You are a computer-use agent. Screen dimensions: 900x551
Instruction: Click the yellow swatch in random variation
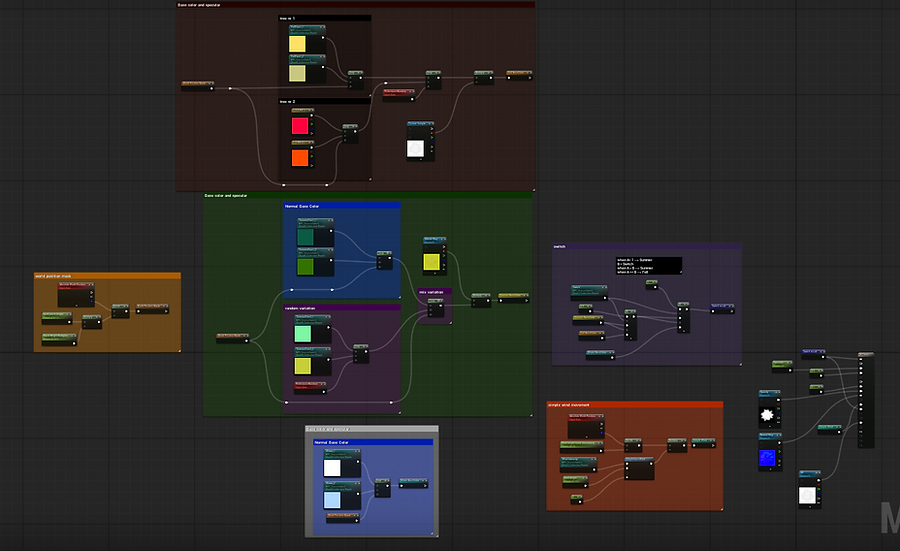(x=302, y=366)
